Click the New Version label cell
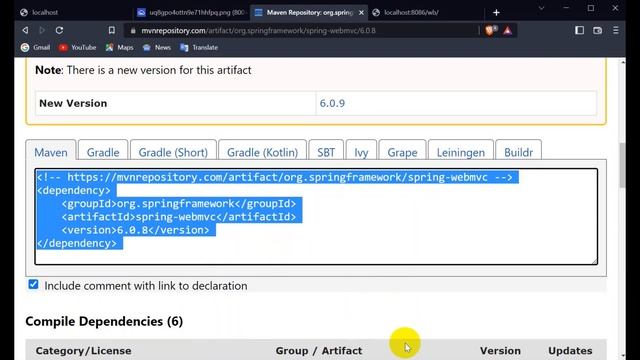 pos(176,103)
